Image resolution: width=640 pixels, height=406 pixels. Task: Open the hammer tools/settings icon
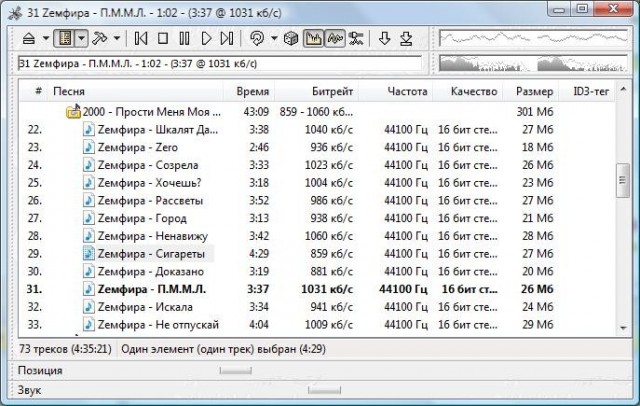point(99,38)
